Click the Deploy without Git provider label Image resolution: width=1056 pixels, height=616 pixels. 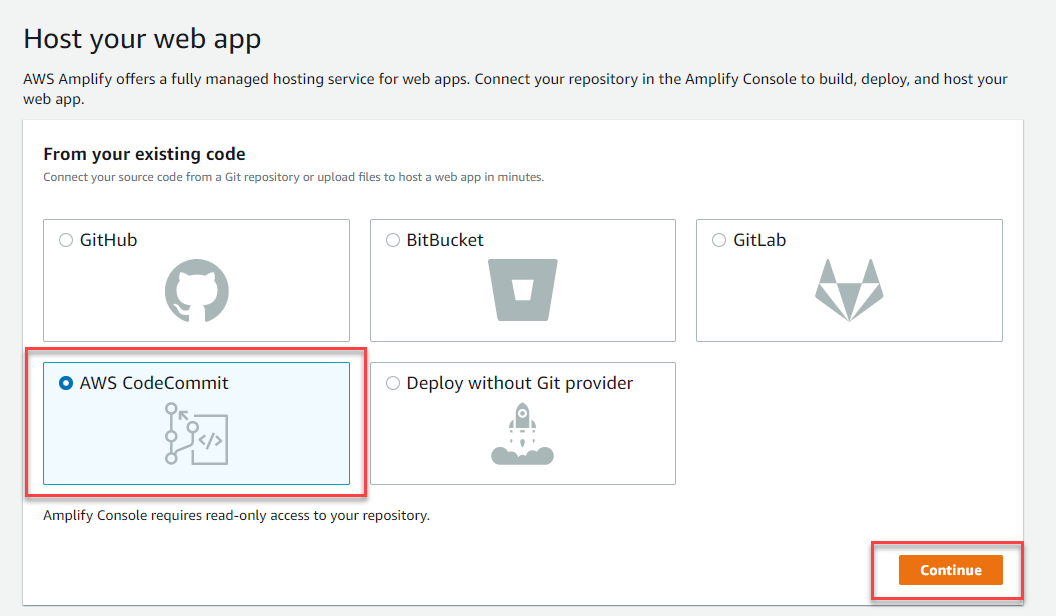point(519,383)
